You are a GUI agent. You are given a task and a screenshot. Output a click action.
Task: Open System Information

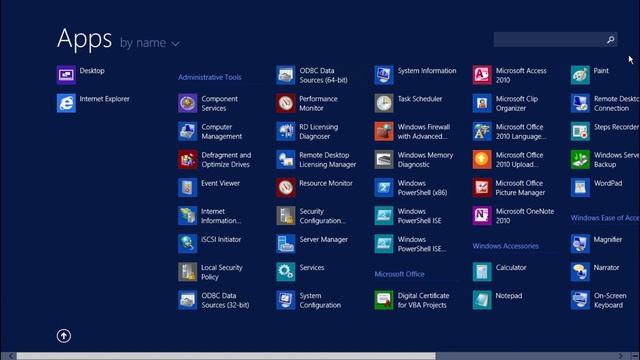click(x=416, y=75)
